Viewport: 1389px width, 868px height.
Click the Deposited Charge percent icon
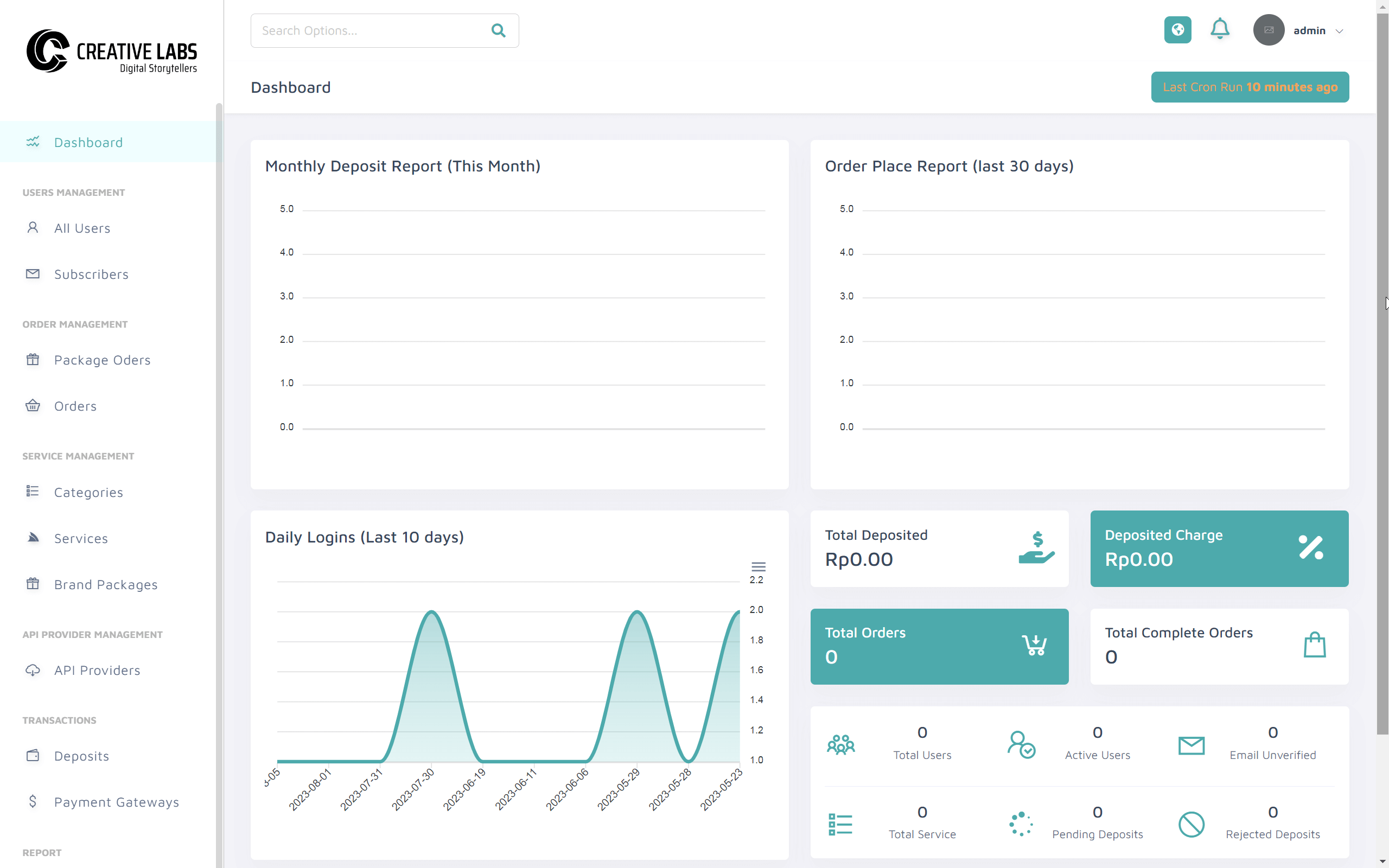tap(1311, 548)
